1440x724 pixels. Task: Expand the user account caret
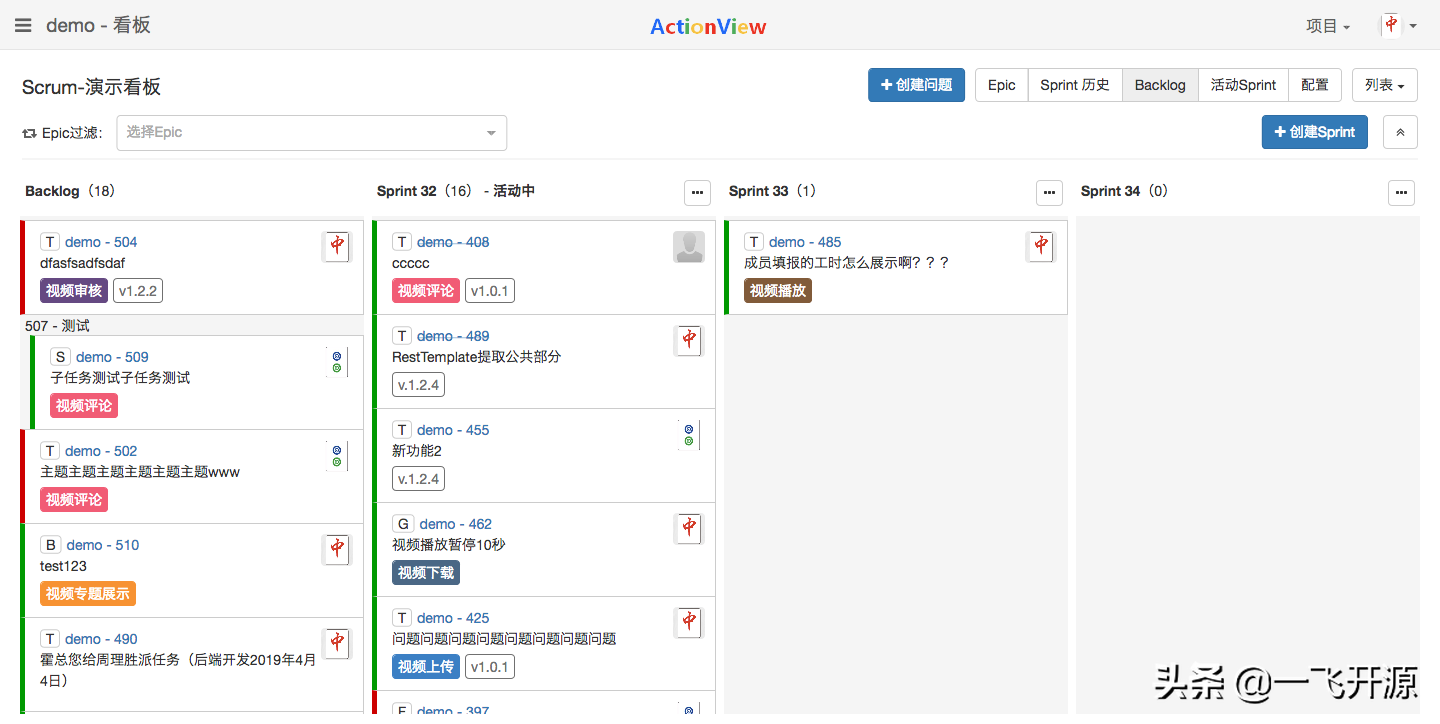[1413, 27]
